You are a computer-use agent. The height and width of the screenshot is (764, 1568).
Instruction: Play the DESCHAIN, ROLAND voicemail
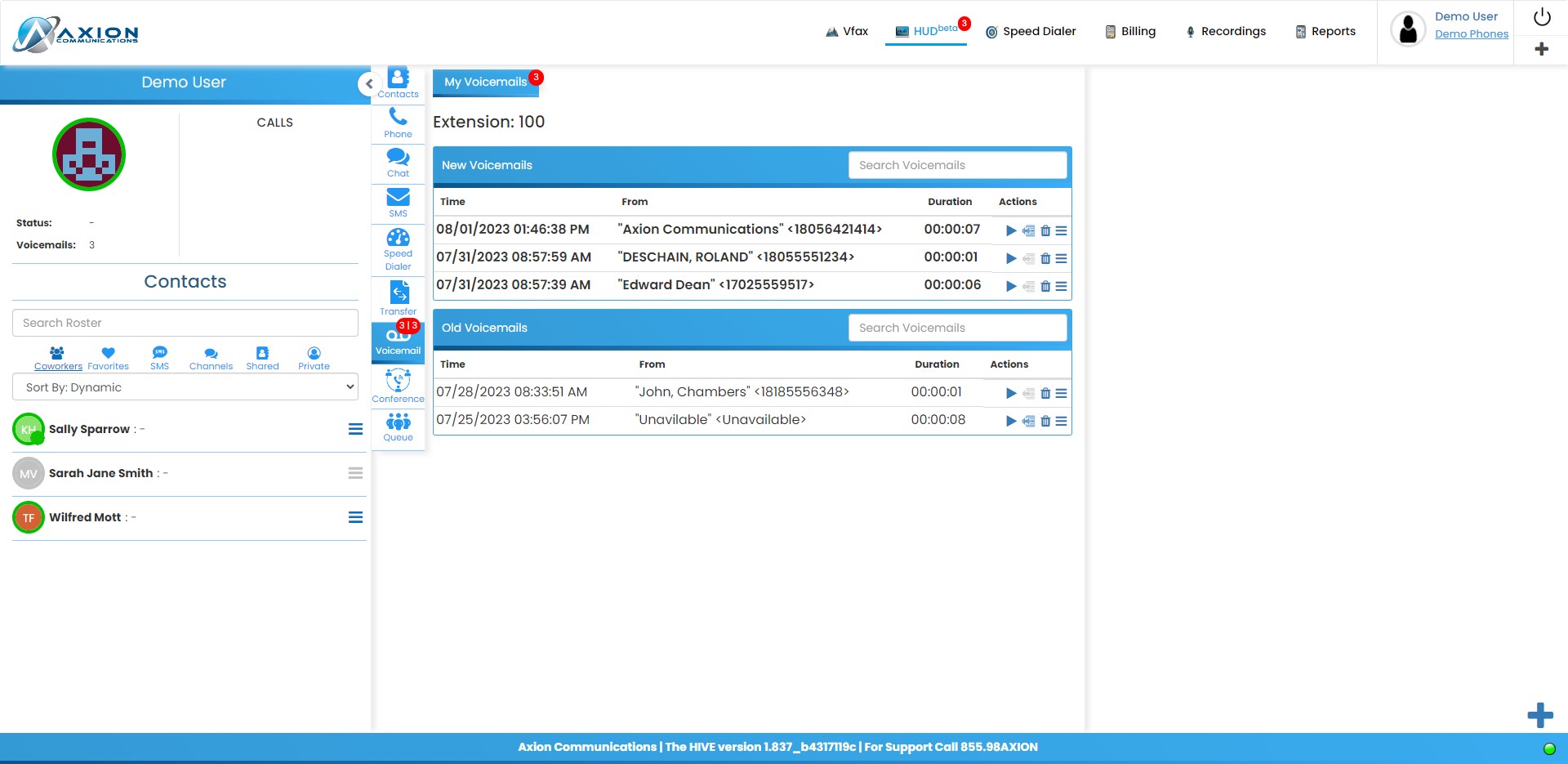tap(1011, 258)
